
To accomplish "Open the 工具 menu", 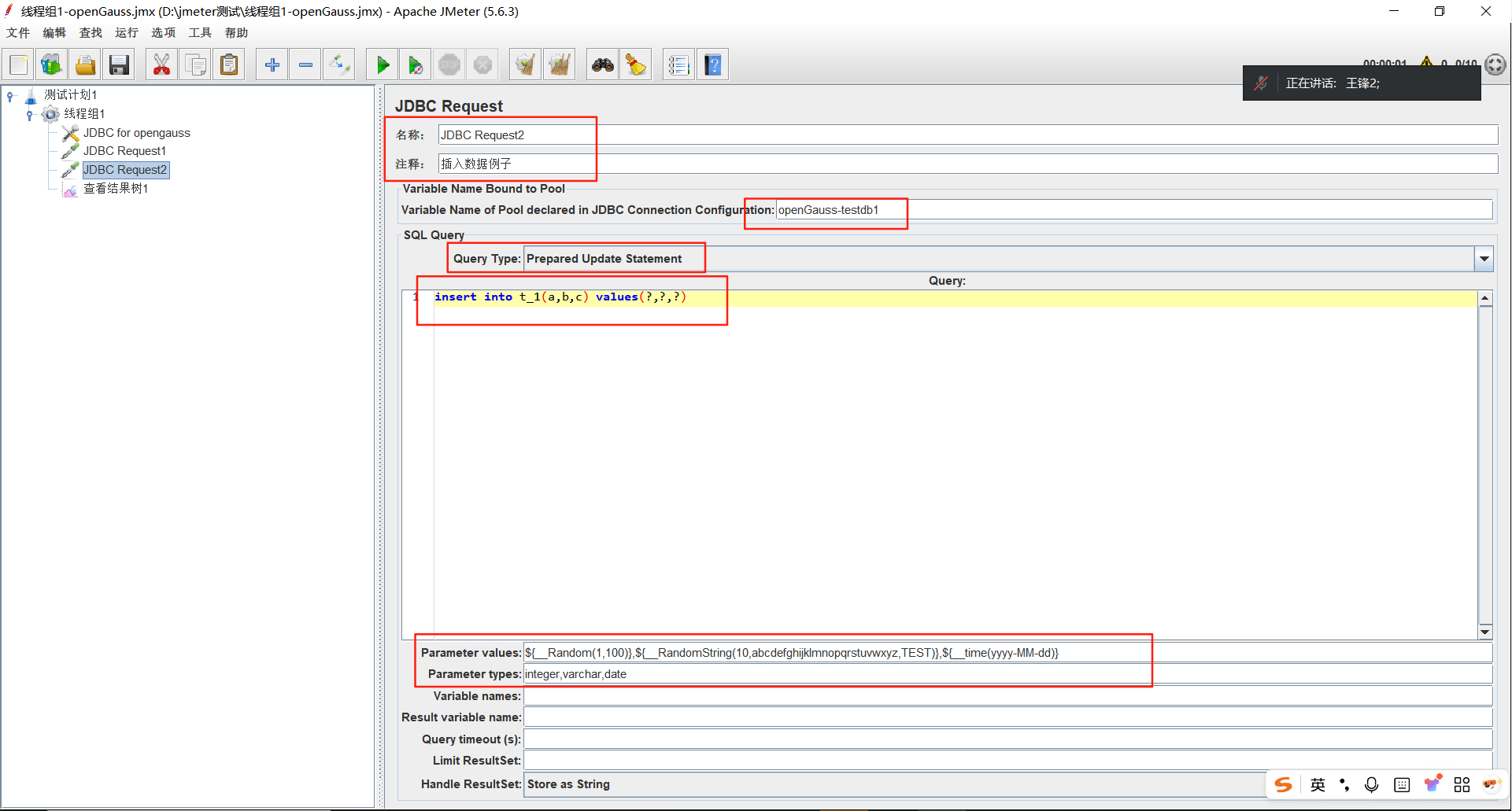I will click(200, 33).
